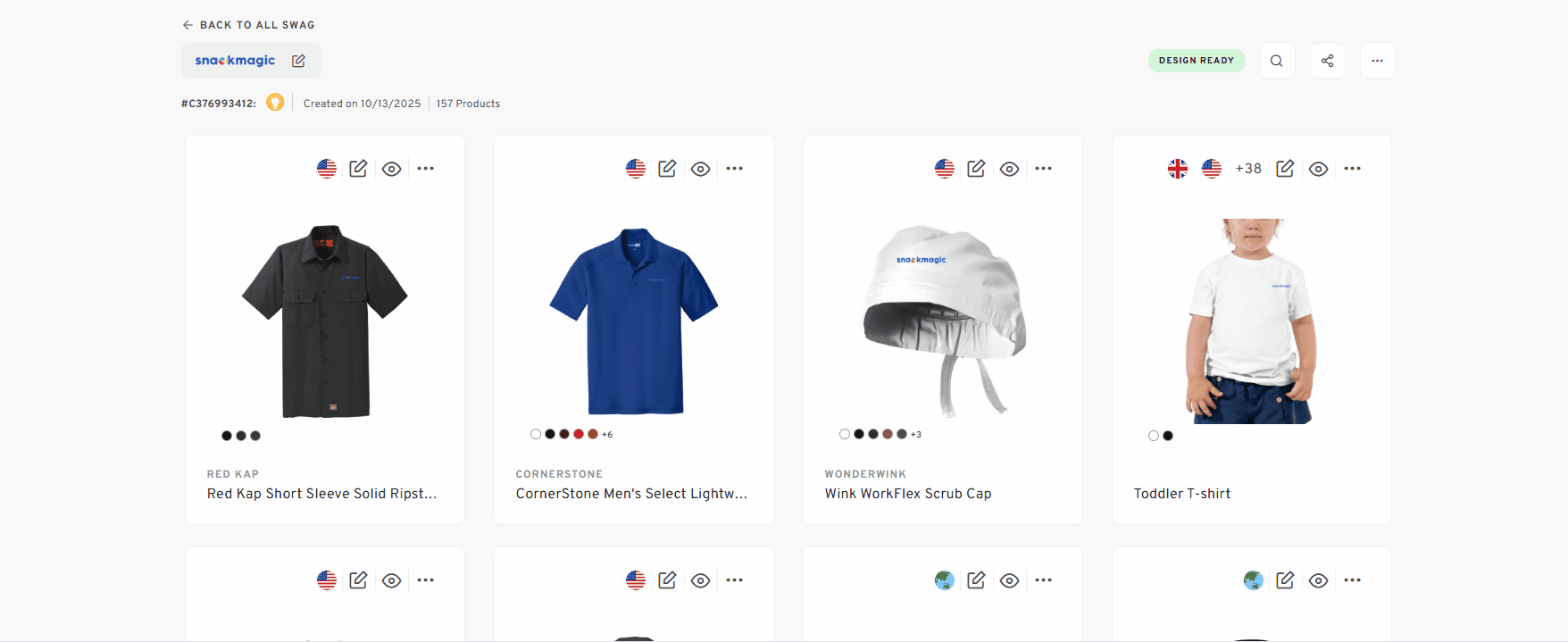The image size is (1568, 642).
Task: Toggle visibility of Red Kap shirt
Action: (391, 169)
